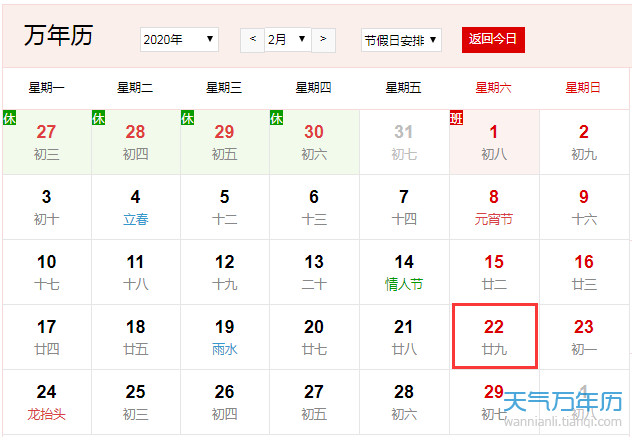Select February 17 廿四 date
The width and height of the screenshot is (632, 437).
coord(47,337)
